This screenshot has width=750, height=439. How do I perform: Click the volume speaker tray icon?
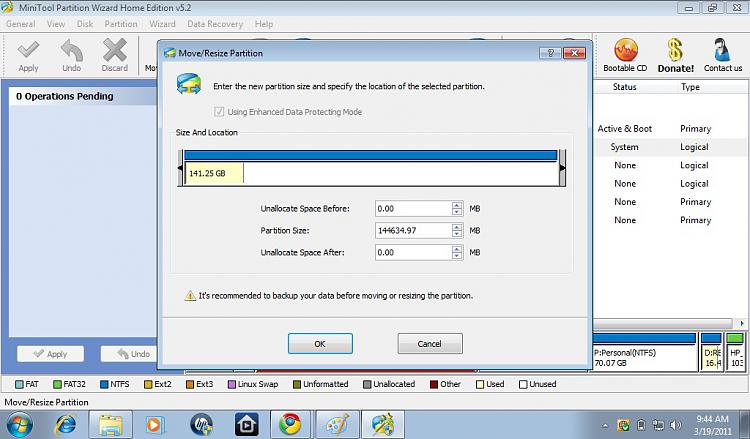click(675, 425)
